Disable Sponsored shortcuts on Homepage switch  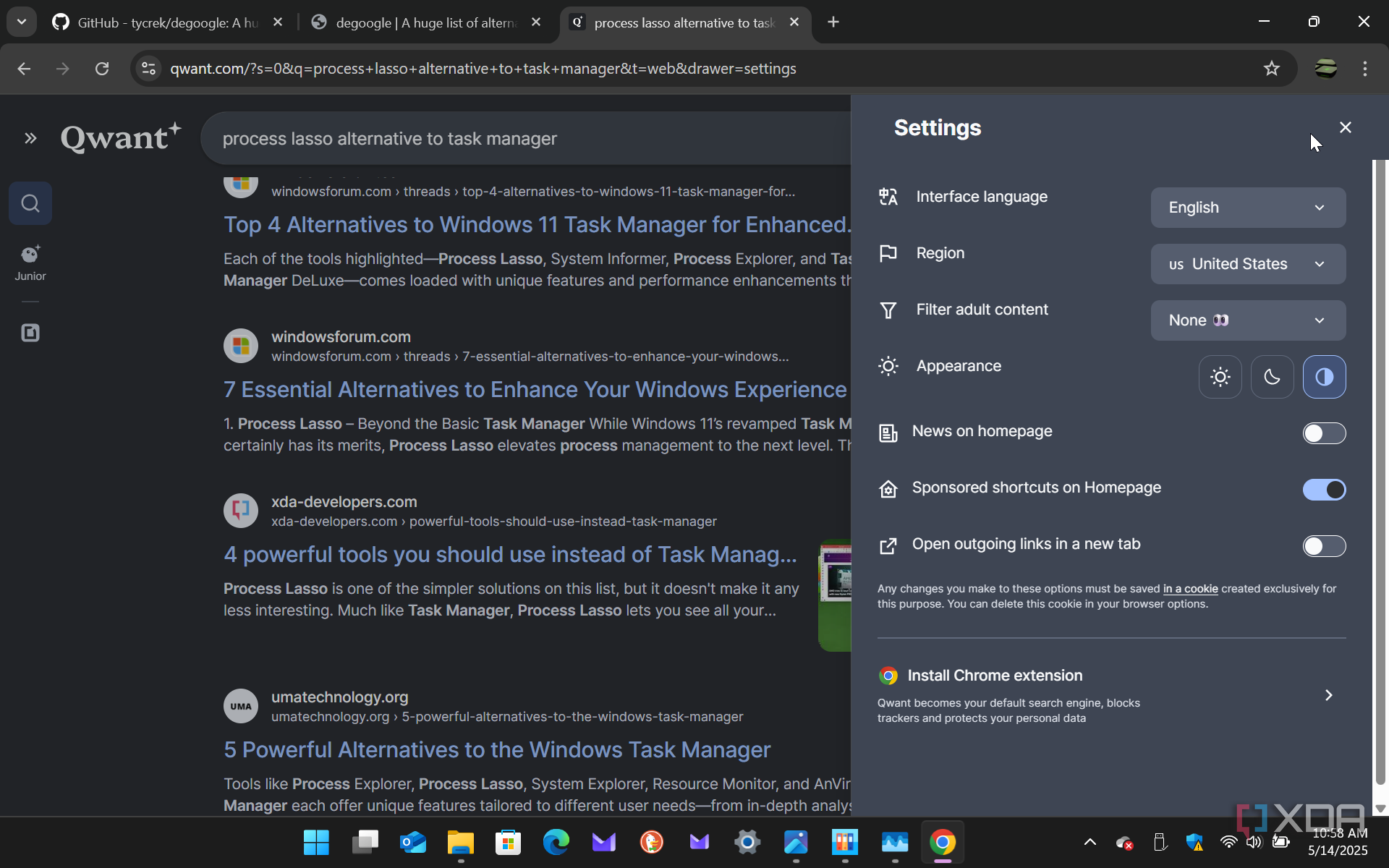(1324, 490)
